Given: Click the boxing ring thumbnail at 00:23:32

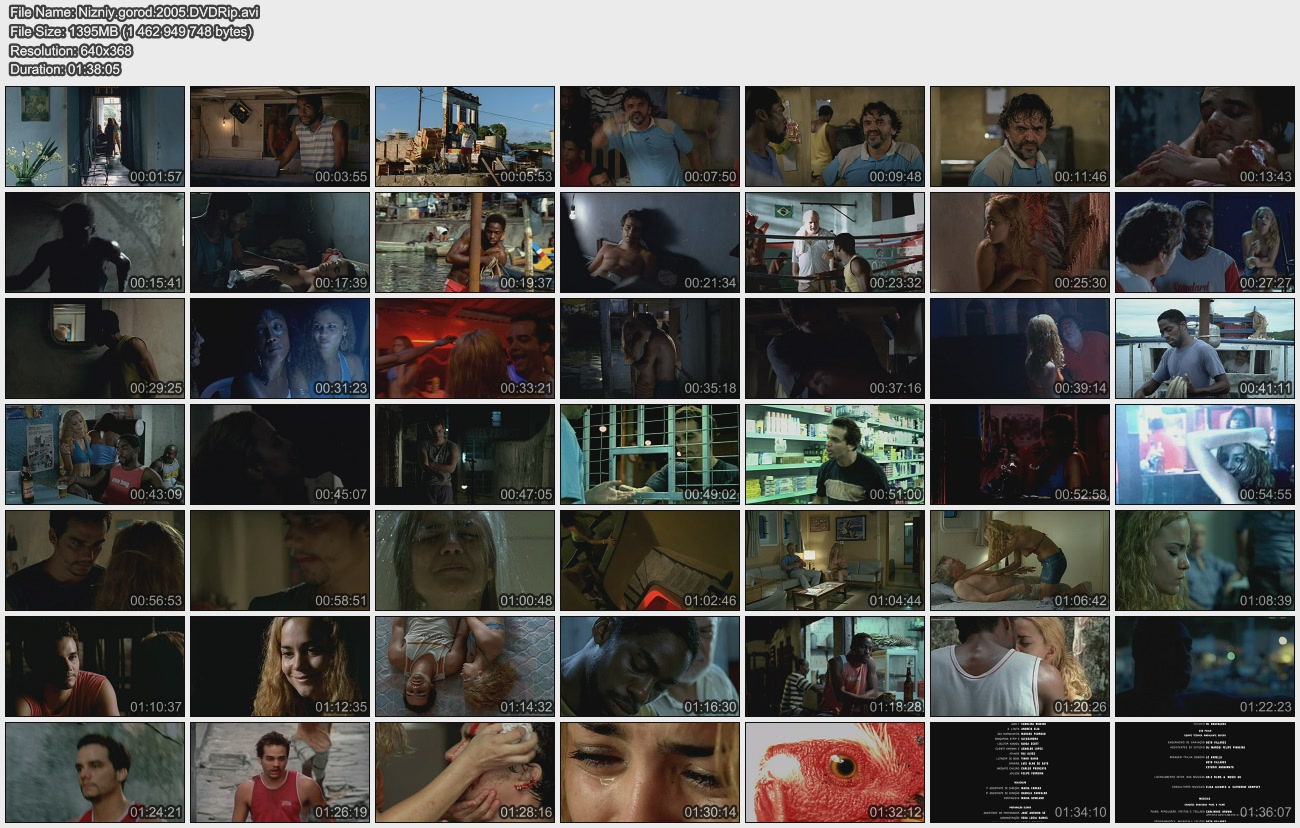Looking at the screenshot, I should (x=835, y=242).
